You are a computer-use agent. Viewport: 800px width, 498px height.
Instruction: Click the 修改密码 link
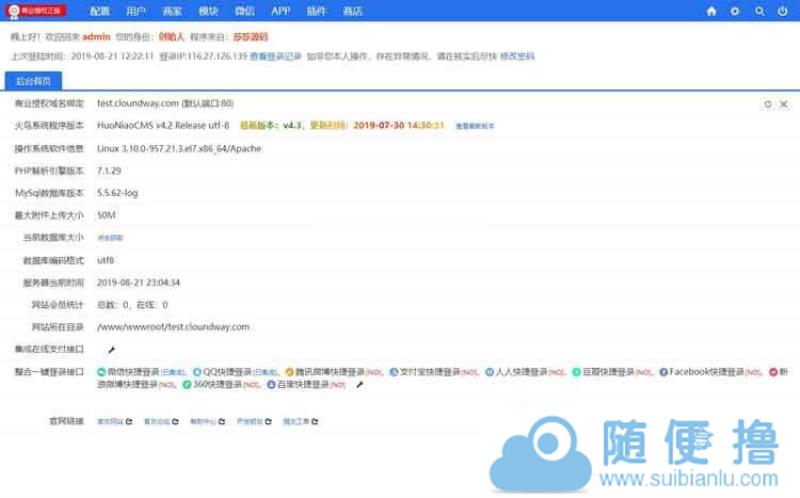[517, 57]
